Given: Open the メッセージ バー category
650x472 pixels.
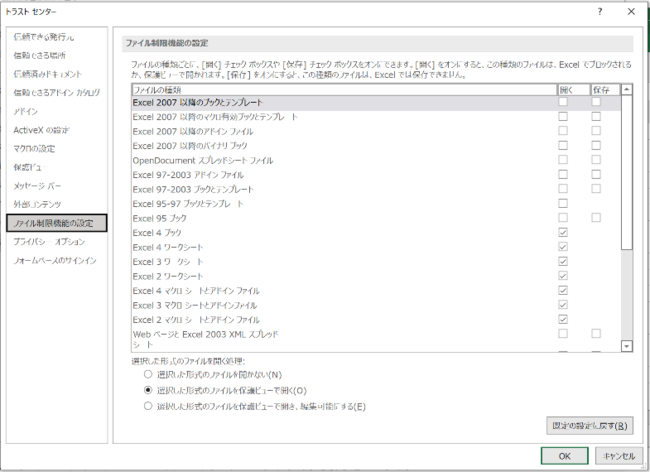Looking at the screenshot, I should click(x=37, y=186).
